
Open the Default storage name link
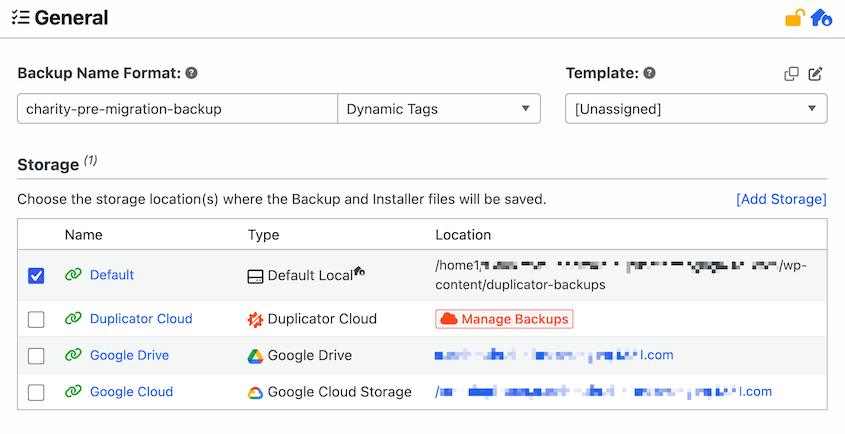click(x=112, y=274)
